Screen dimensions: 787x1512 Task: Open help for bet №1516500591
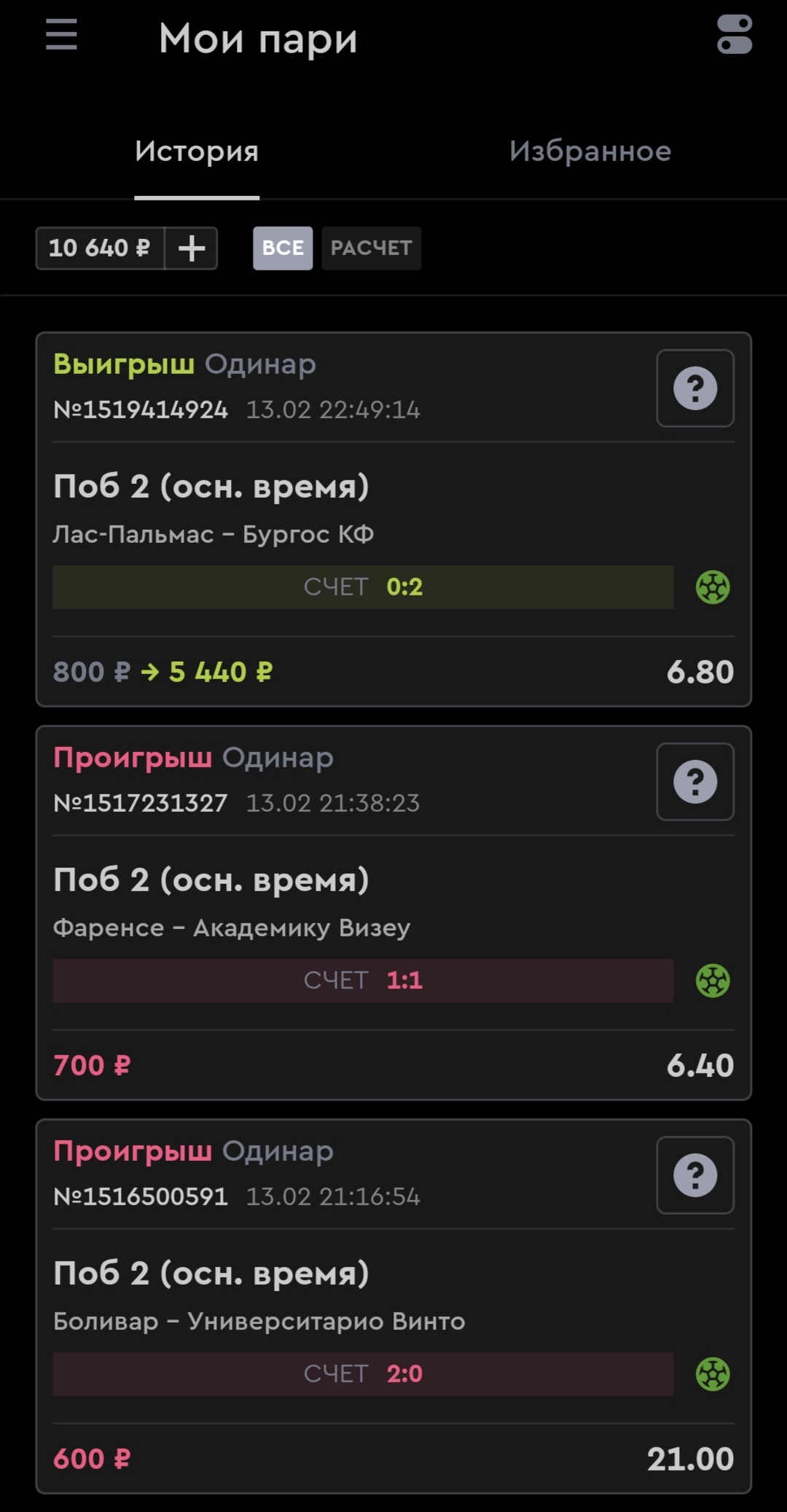pyautogui.click(x=694, y=1175)
